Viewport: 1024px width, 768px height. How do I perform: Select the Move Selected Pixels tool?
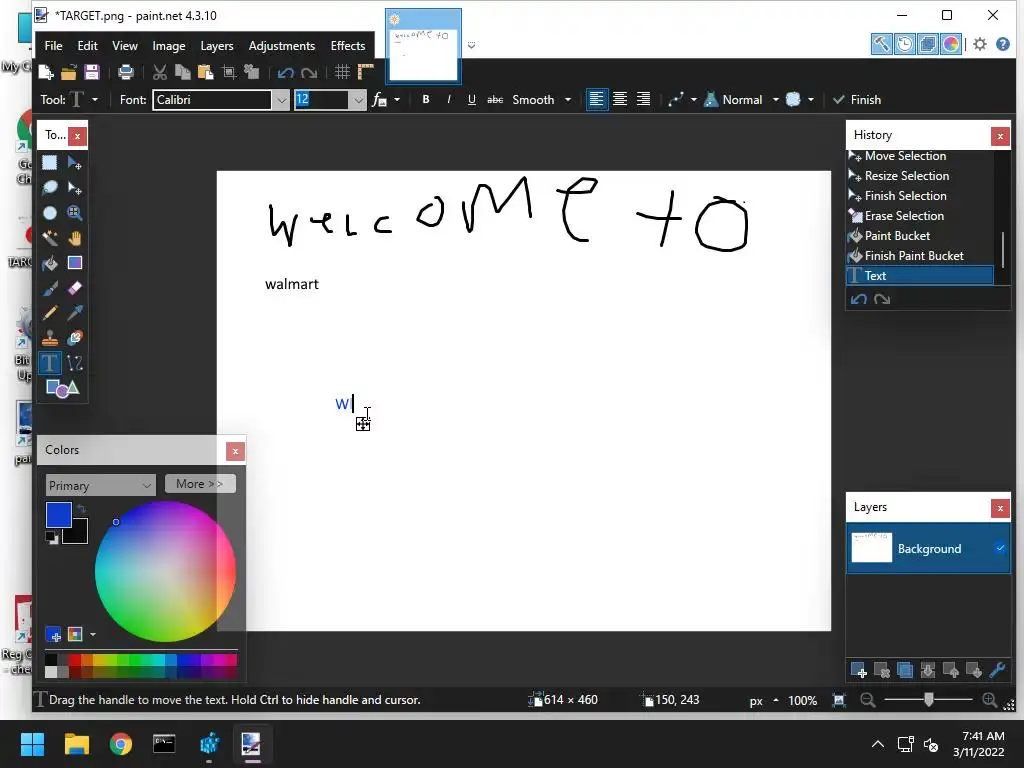(74, 163)
